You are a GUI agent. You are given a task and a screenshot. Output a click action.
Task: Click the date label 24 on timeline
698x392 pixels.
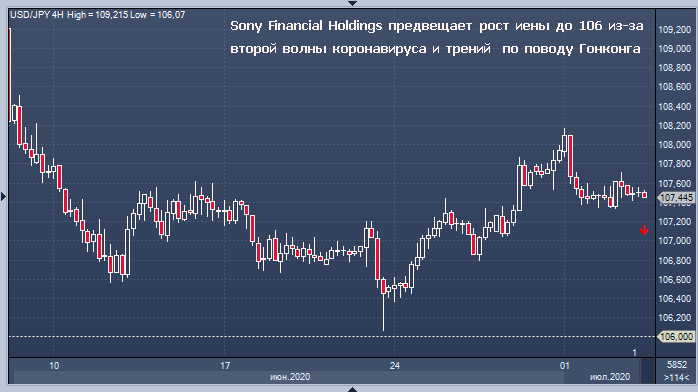tap(394, 366)
